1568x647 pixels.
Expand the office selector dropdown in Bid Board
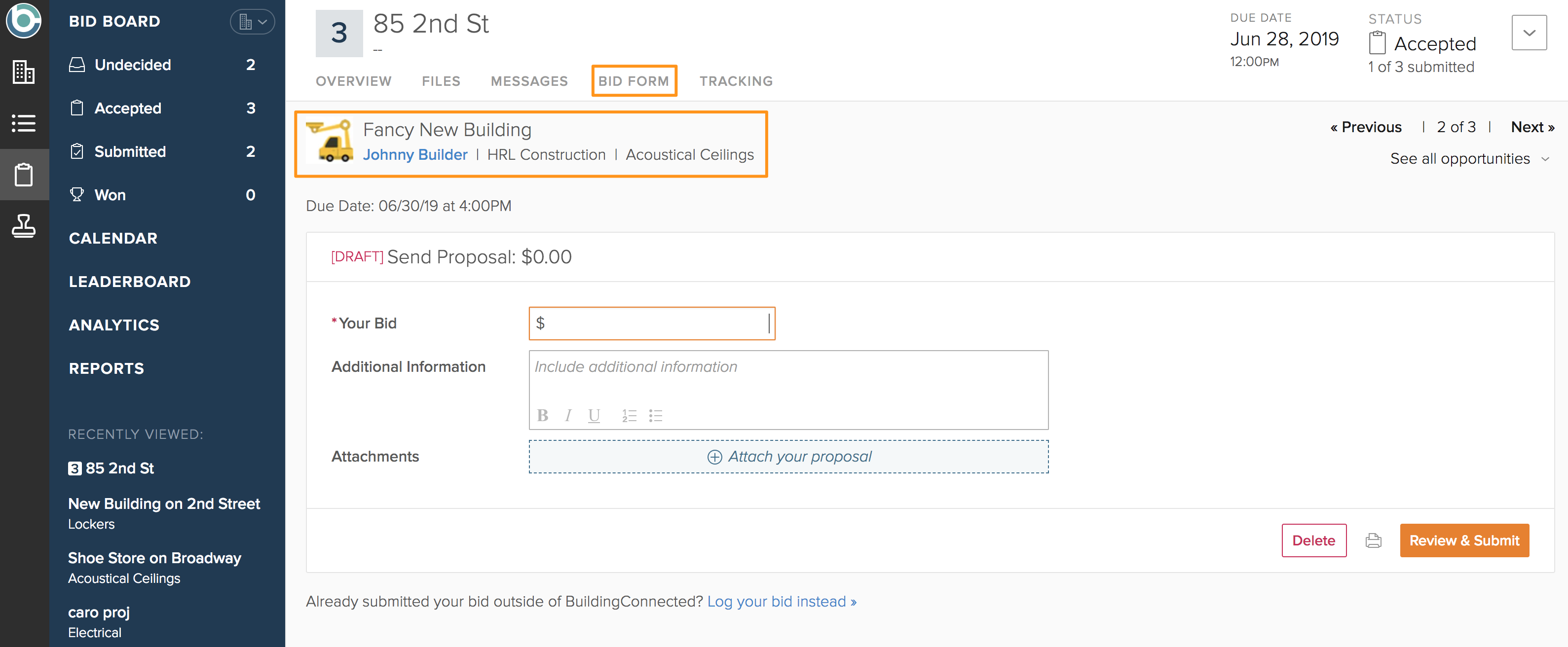click(x=253, y=22)
